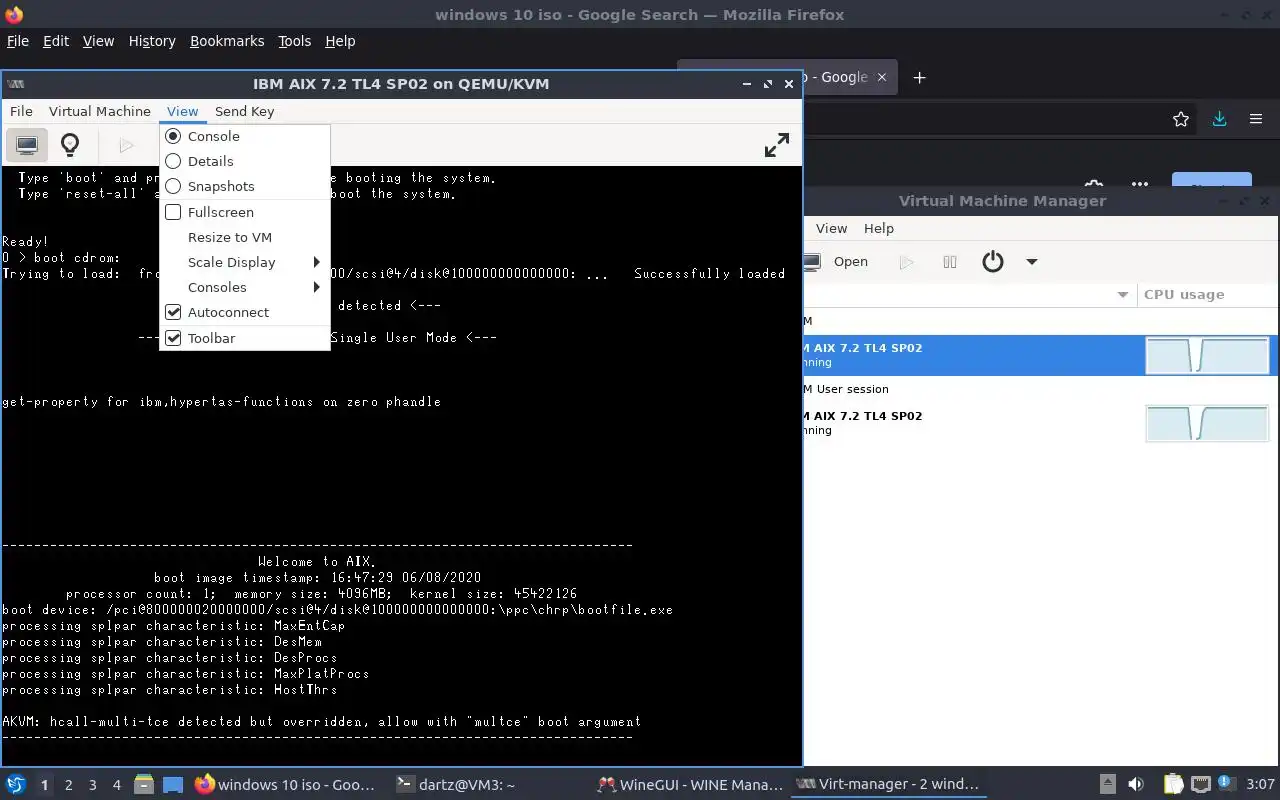1280x800 pixels.
Task: Switch to workspace 4
Action: [x=117, y=785]
